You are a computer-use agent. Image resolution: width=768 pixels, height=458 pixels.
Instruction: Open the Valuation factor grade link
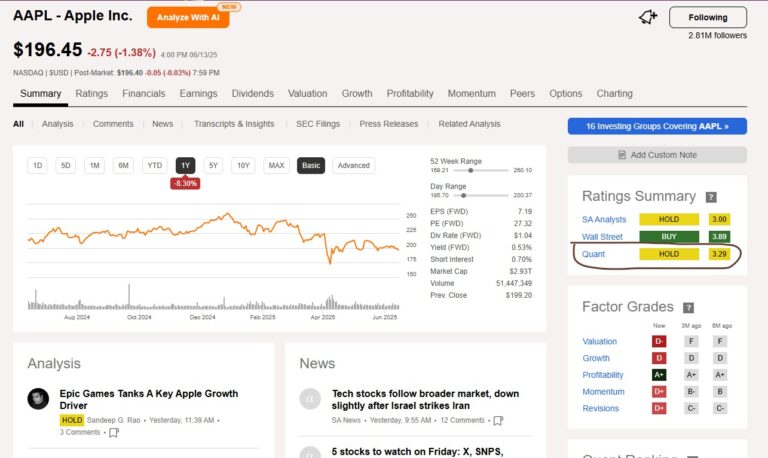coord(600,341)
